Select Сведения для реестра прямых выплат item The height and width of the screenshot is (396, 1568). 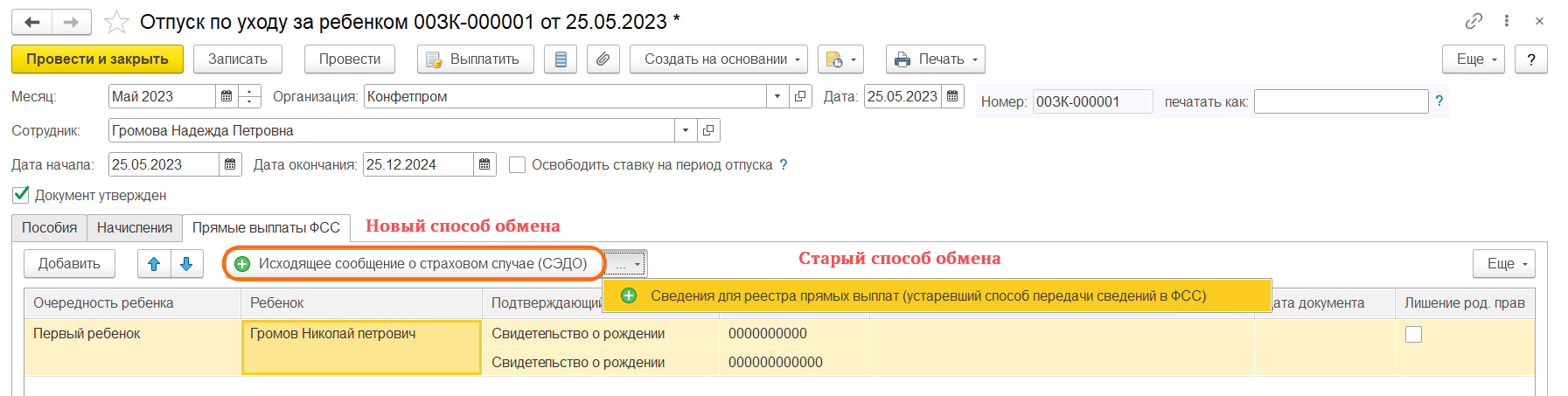927,295
